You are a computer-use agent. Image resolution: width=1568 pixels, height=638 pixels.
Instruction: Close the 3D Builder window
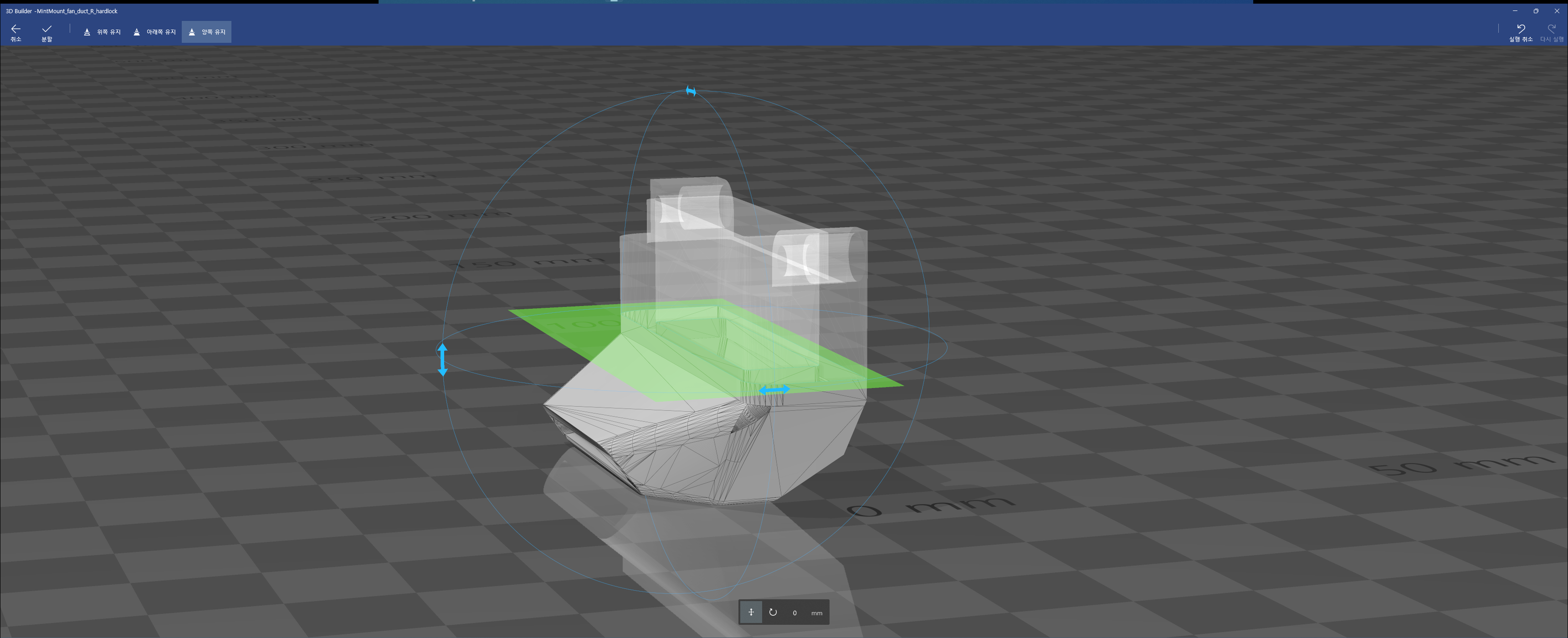(1557, 11)
